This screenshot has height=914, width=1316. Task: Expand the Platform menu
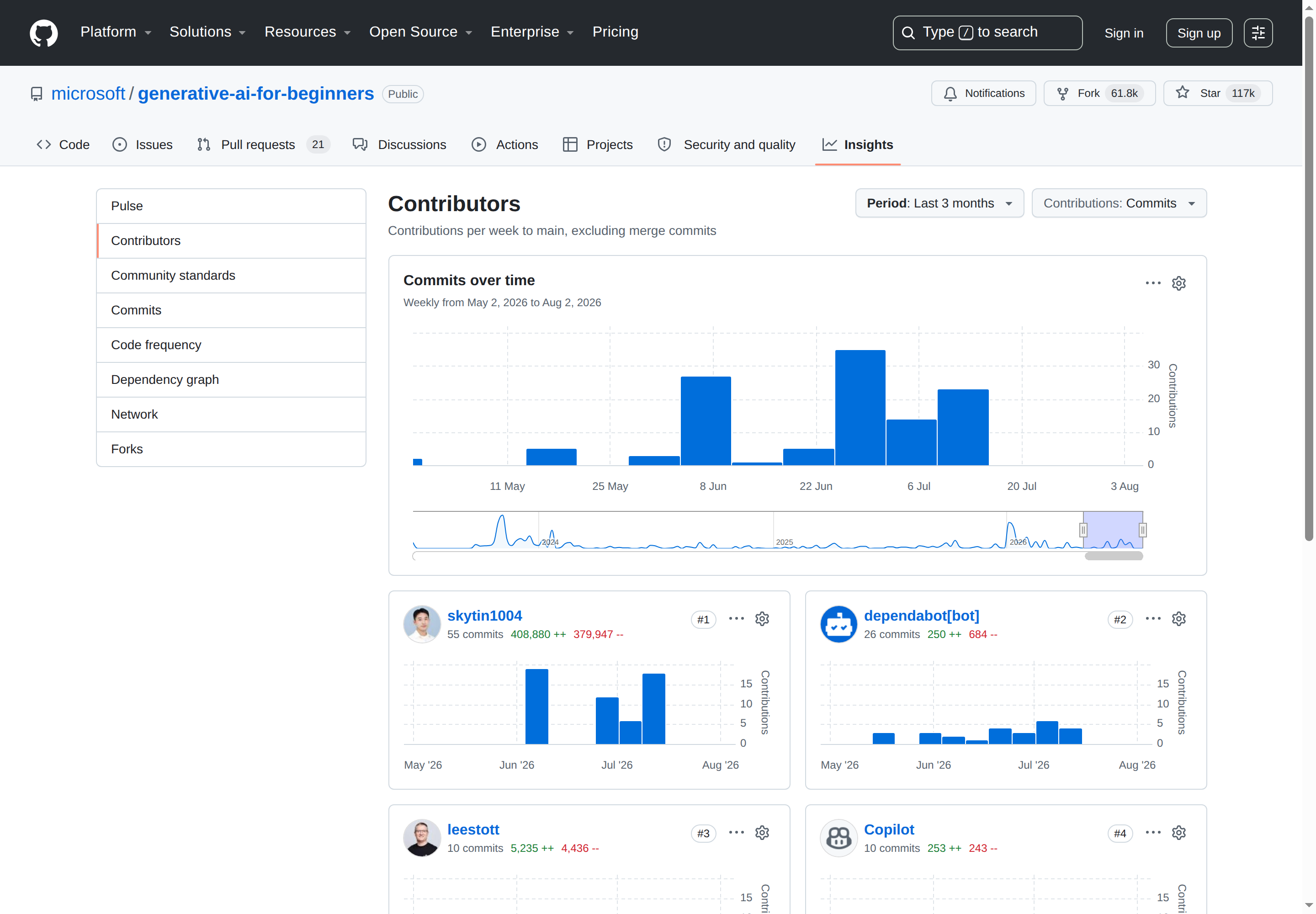[x=116, y=32]
